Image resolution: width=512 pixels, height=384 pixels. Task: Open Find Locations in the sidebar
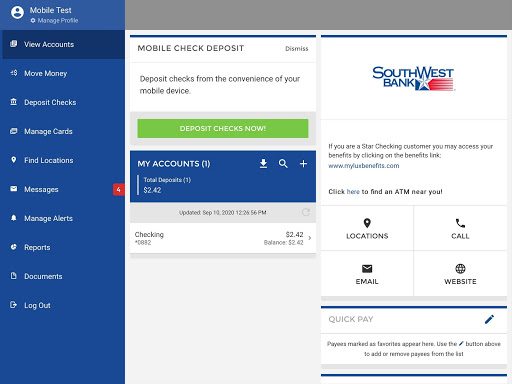pyautogui.click(x=64, y=160)
